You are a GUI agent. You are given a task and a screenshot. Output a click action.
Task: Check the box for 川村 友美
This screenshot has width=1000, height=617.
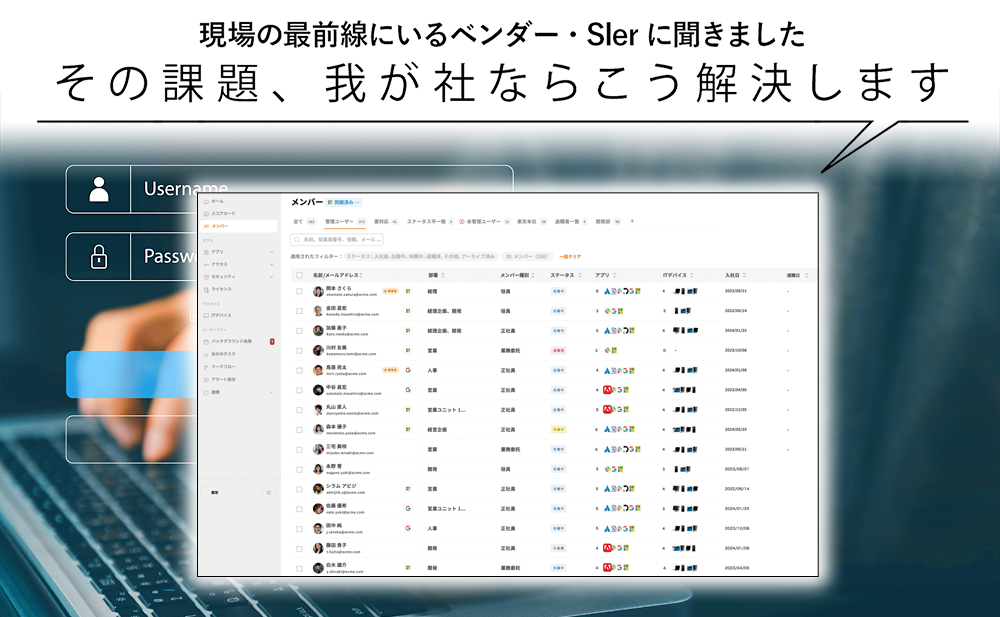299,350
